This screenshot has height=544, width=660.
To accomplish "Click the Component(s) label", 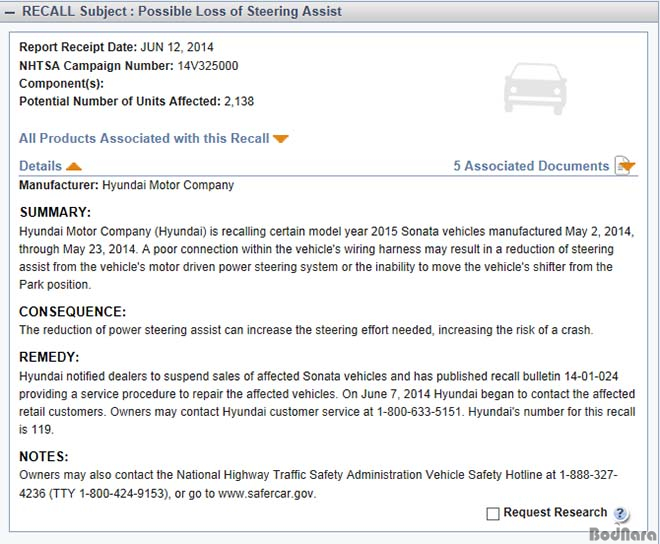I will pos(61,83).
